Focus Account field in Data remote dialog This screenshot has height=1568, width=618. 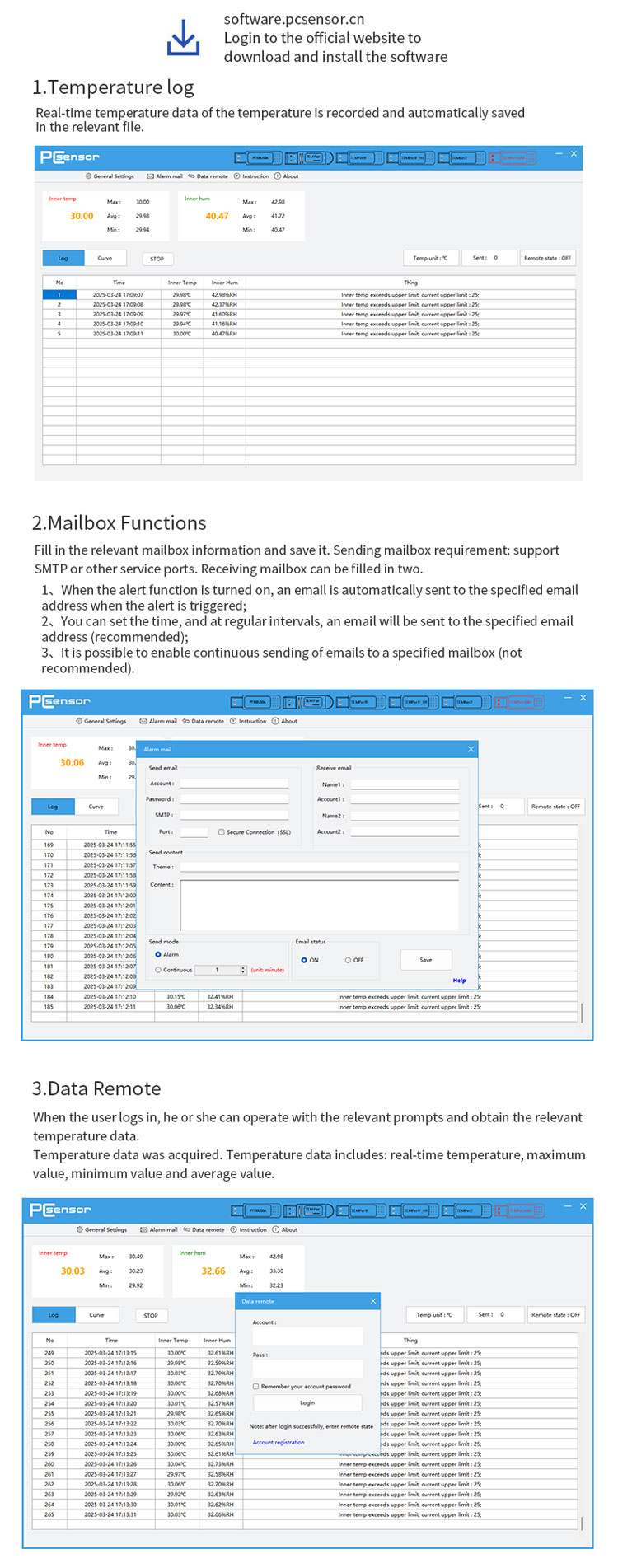coord(307,1336)
